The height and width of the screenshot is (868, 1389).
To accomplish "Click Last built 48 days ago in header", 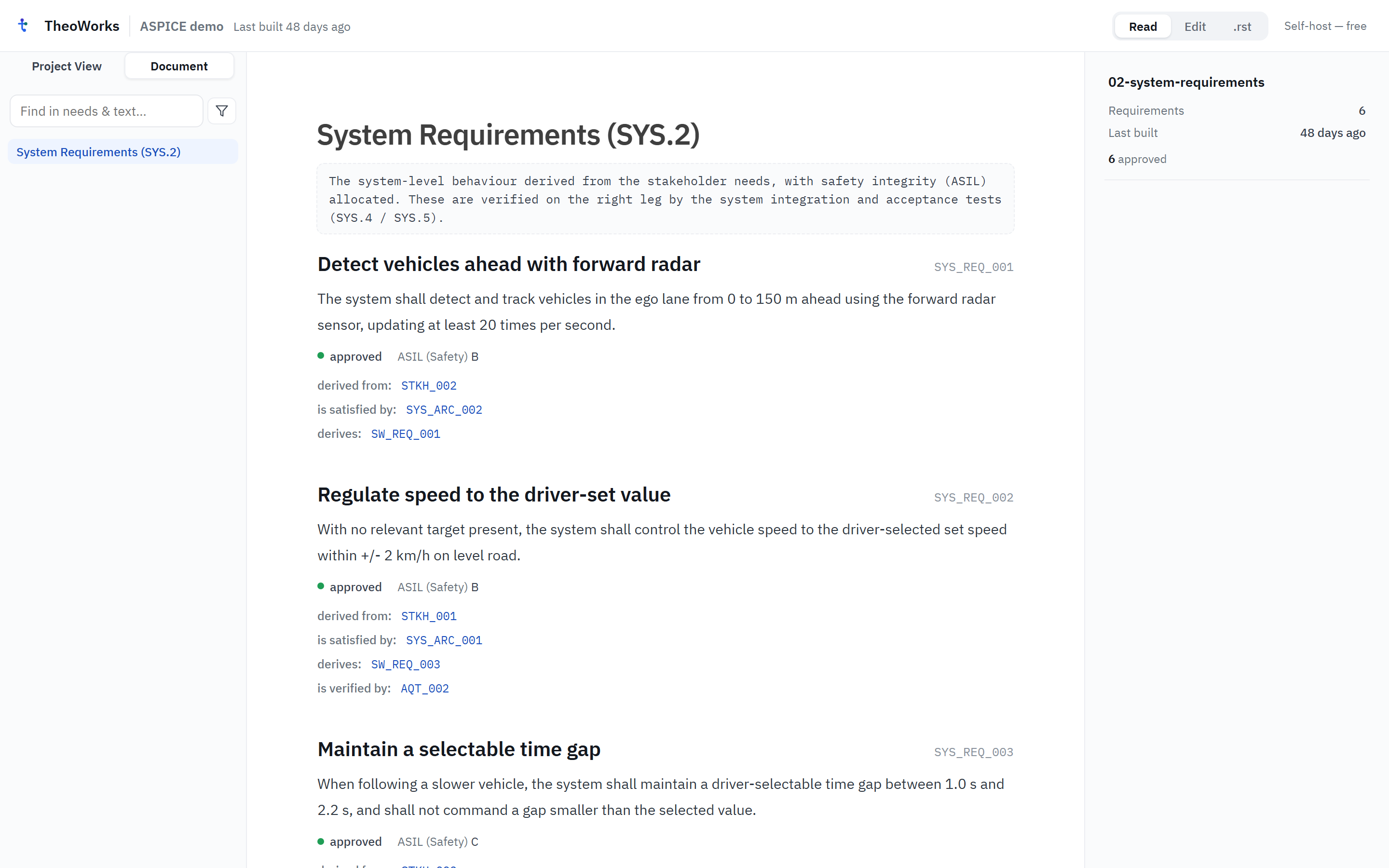I will point(292,27).
